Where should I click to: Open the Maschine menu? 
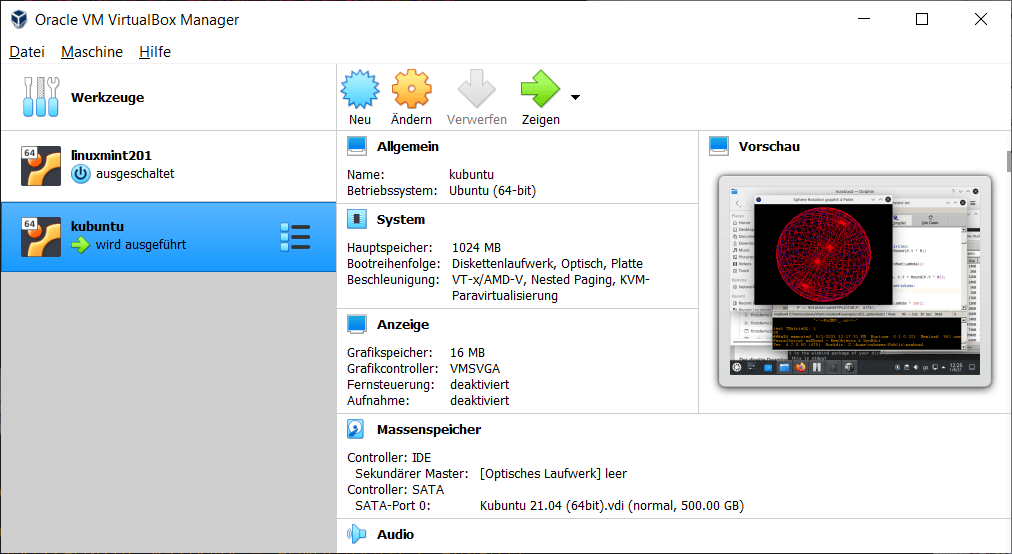pos(92,52)
